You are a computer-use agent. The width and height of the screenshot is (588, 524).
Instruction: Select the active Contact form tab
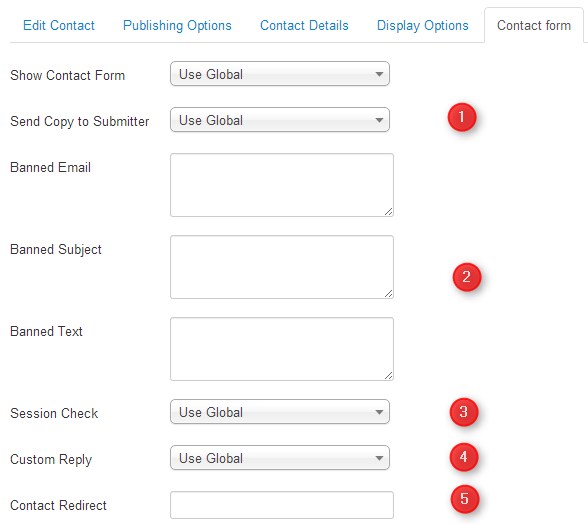pos(534,26)
